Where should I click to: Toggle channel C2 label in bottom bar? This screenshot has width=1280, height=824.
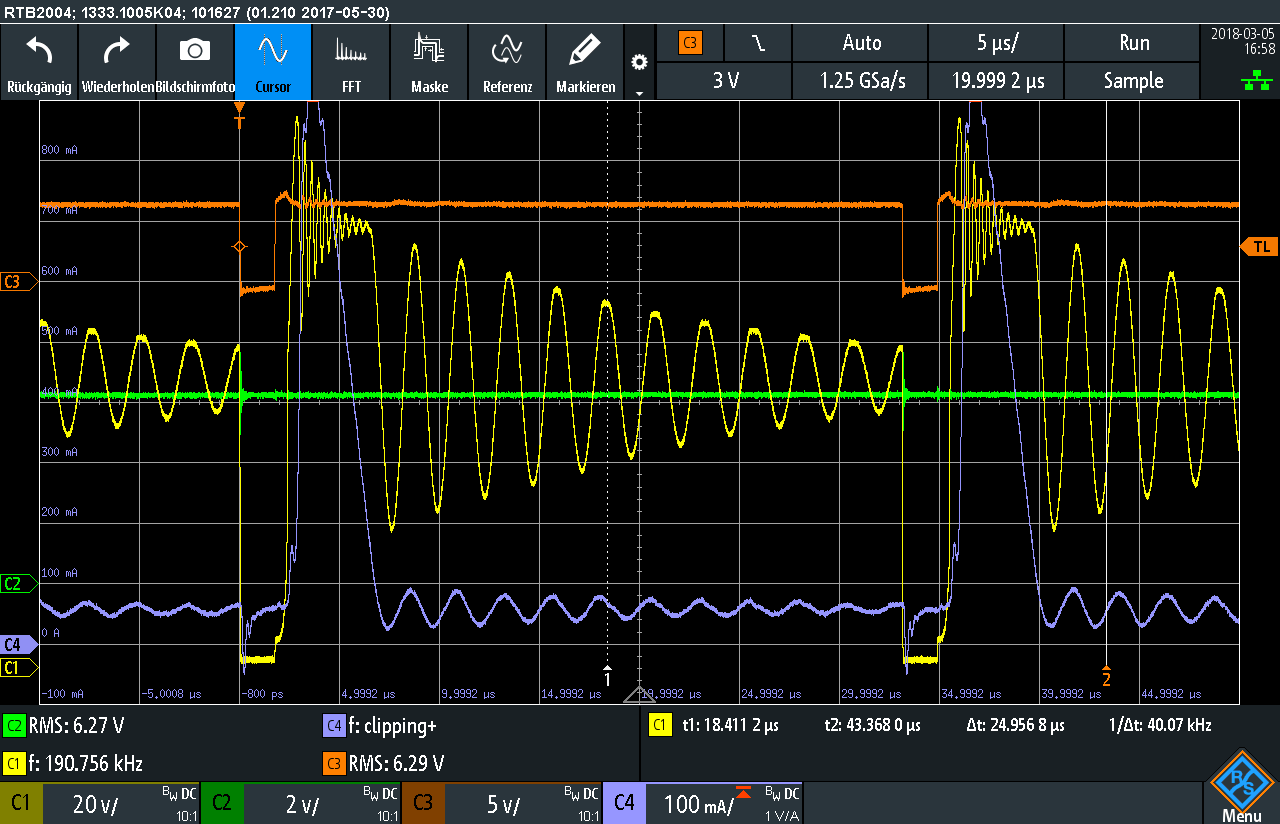(221, 802)
